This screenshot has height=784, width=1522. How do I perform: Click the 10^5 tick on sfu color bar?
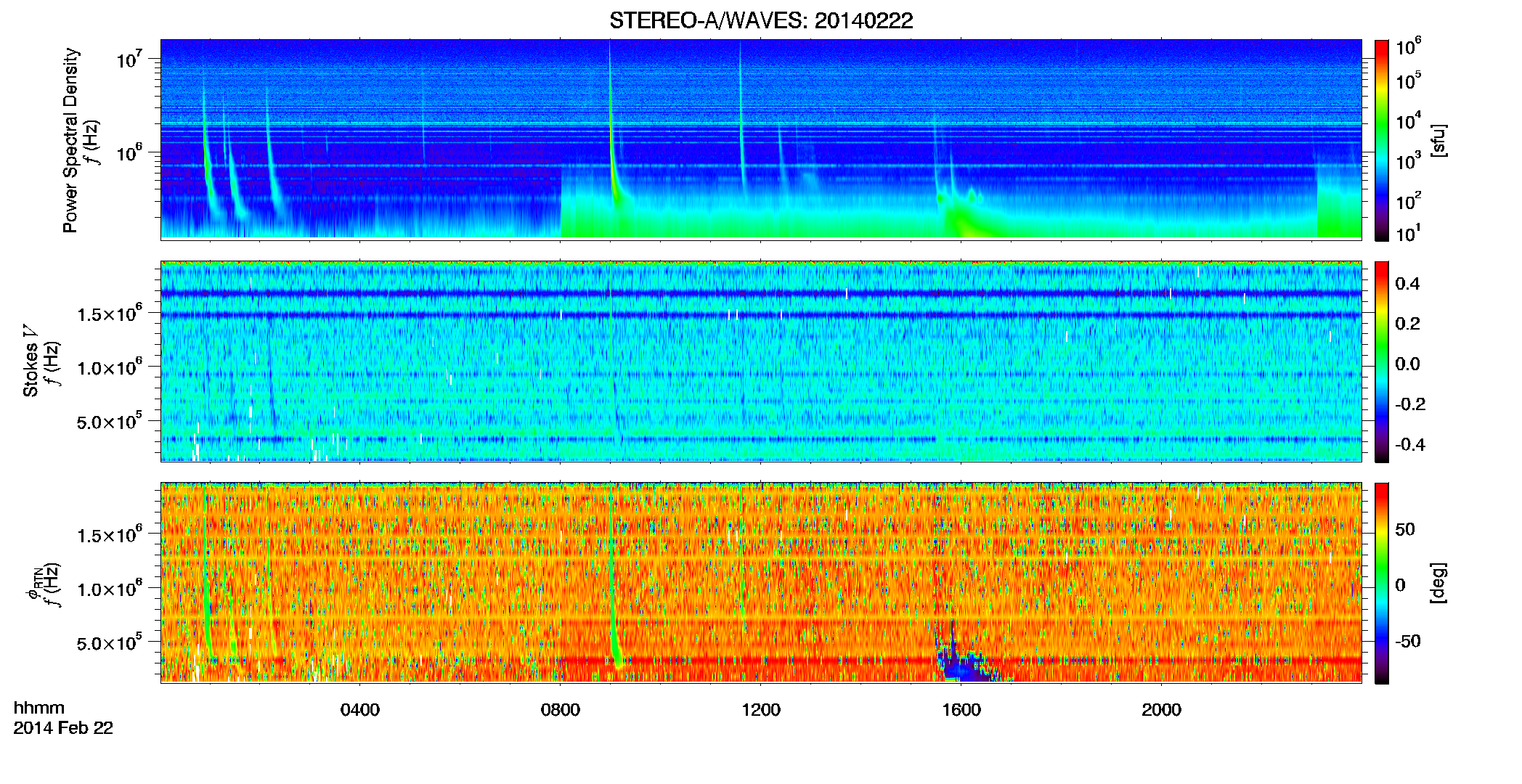point(1409,80)
